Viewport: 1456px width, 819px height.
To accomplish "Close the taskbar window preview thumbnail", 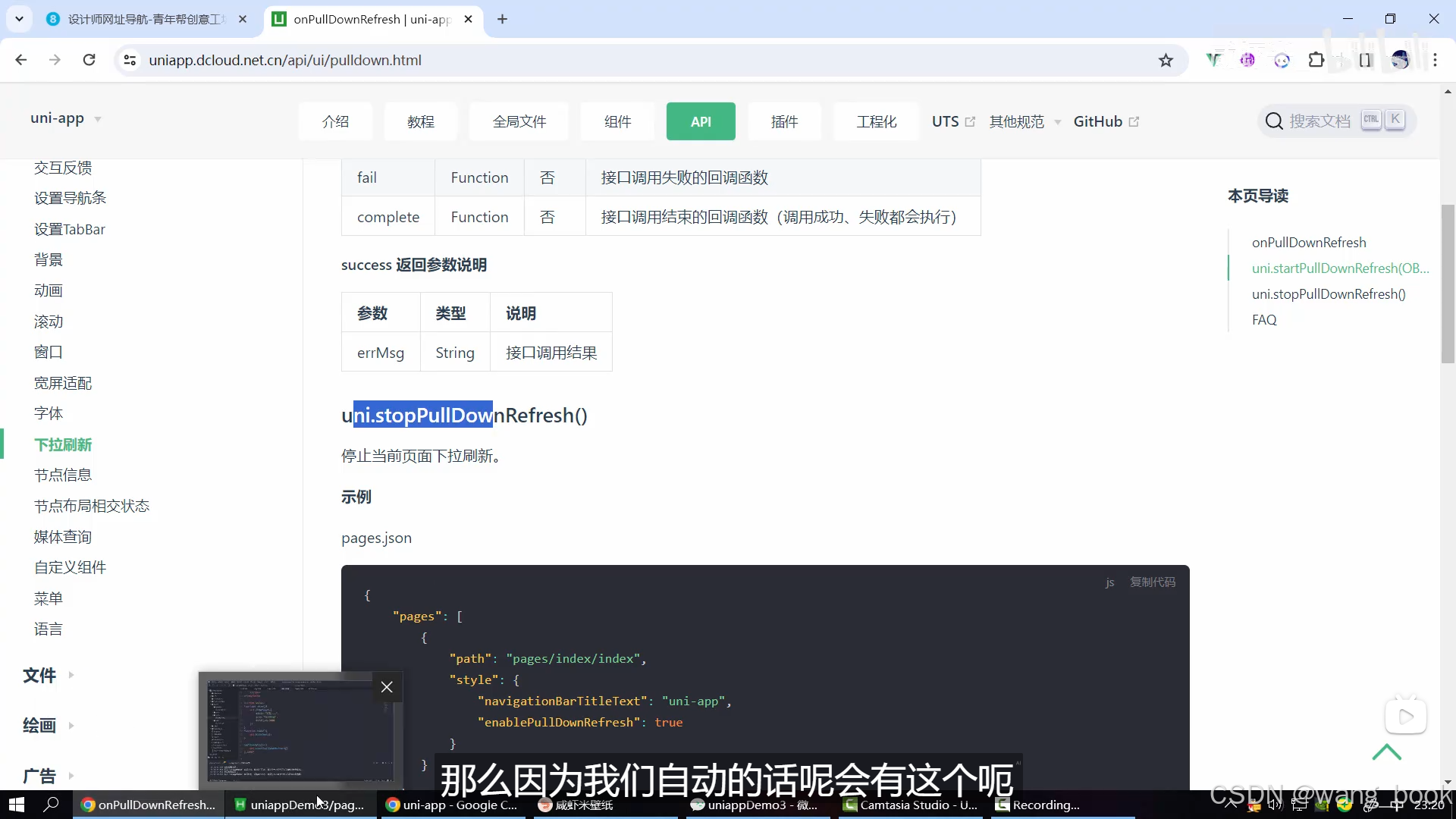I will coord(387,687).
